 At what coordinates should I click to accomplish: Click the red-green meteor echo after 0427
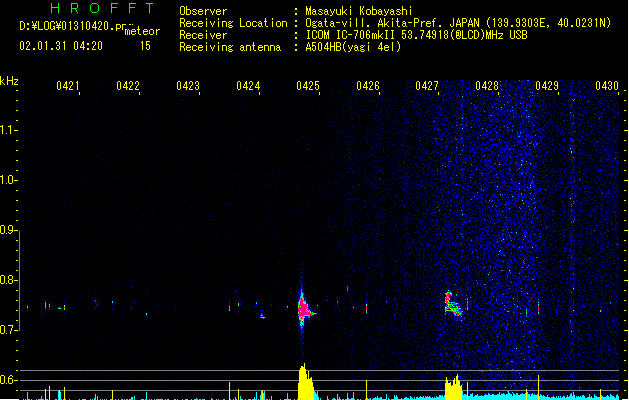(x=452, y=305)
